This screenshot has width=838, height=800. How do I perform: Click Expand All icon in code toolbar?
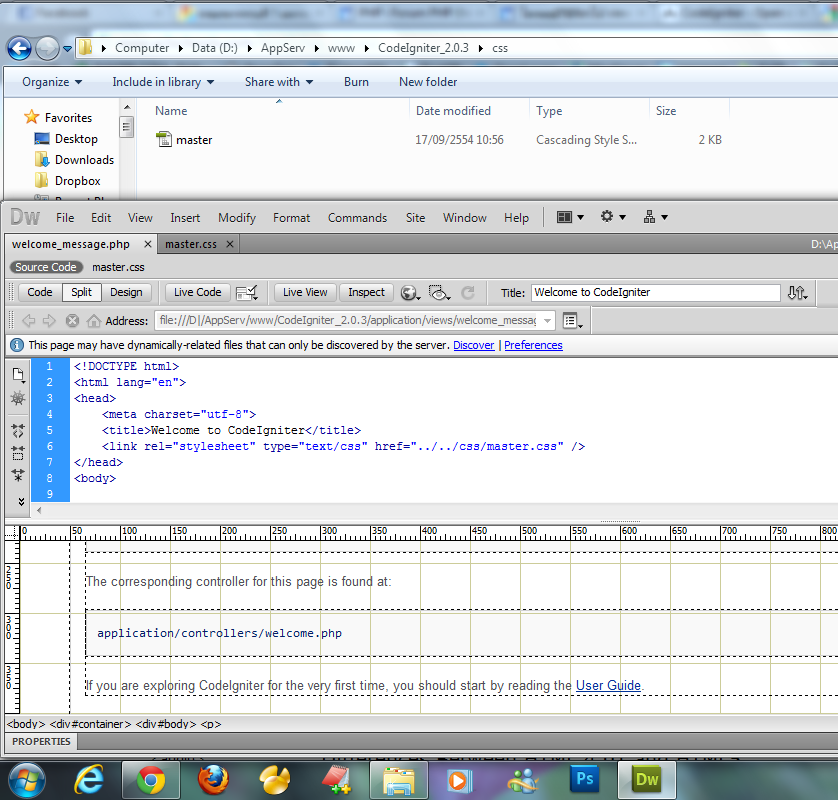[x=18, y=475]
